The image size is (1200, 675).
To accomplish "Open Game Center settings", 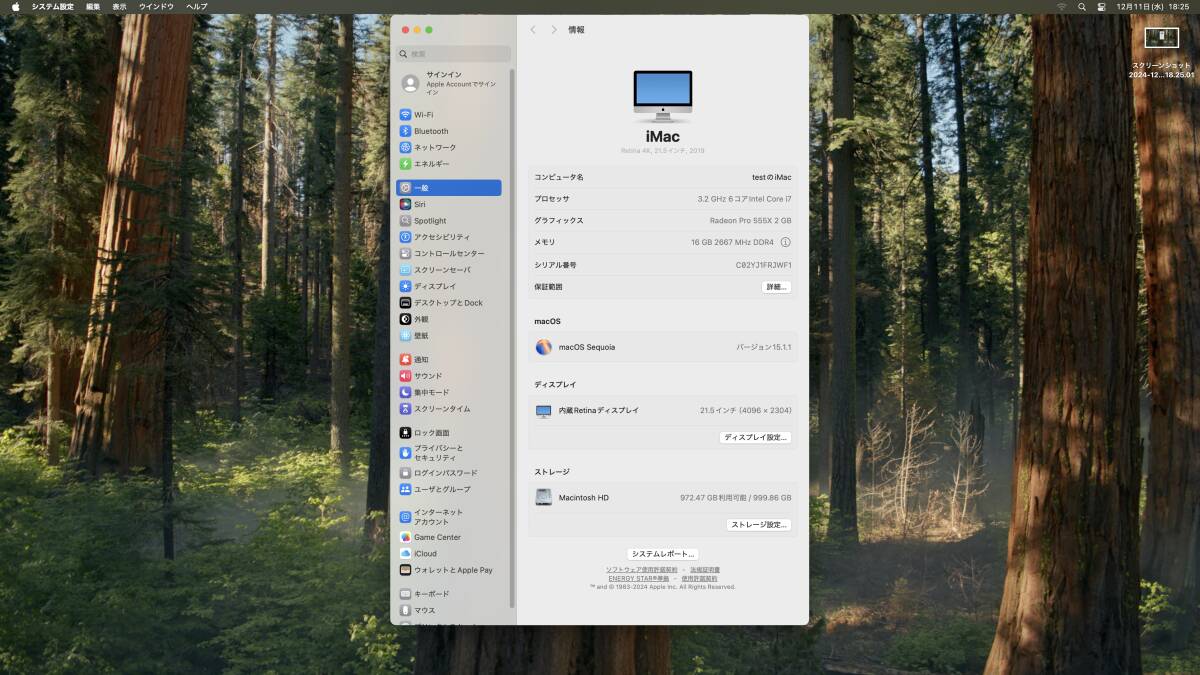I will pyautogui.click(x=436, y=537).
